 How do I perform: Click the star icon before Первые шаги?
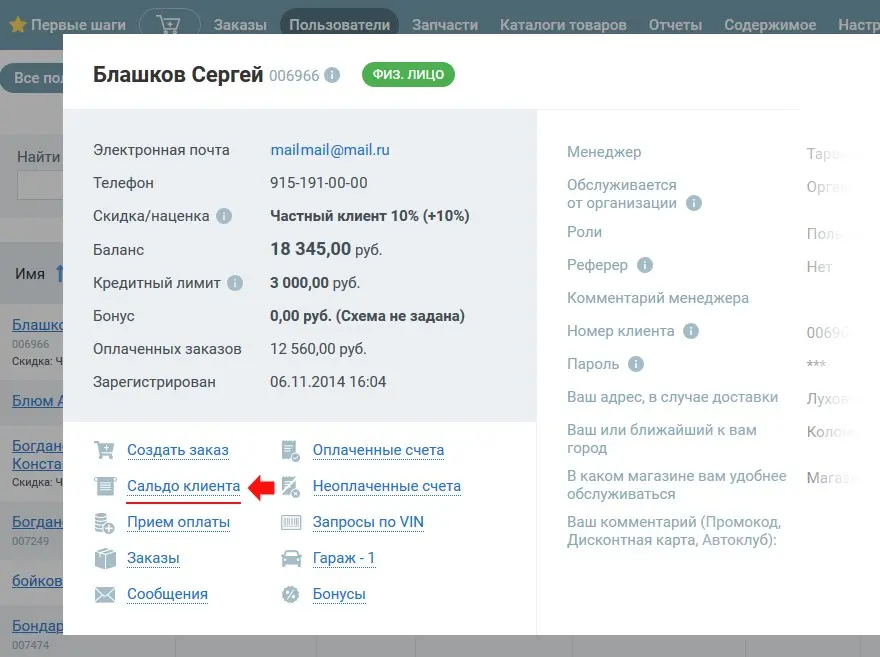(x=17, y=22)
